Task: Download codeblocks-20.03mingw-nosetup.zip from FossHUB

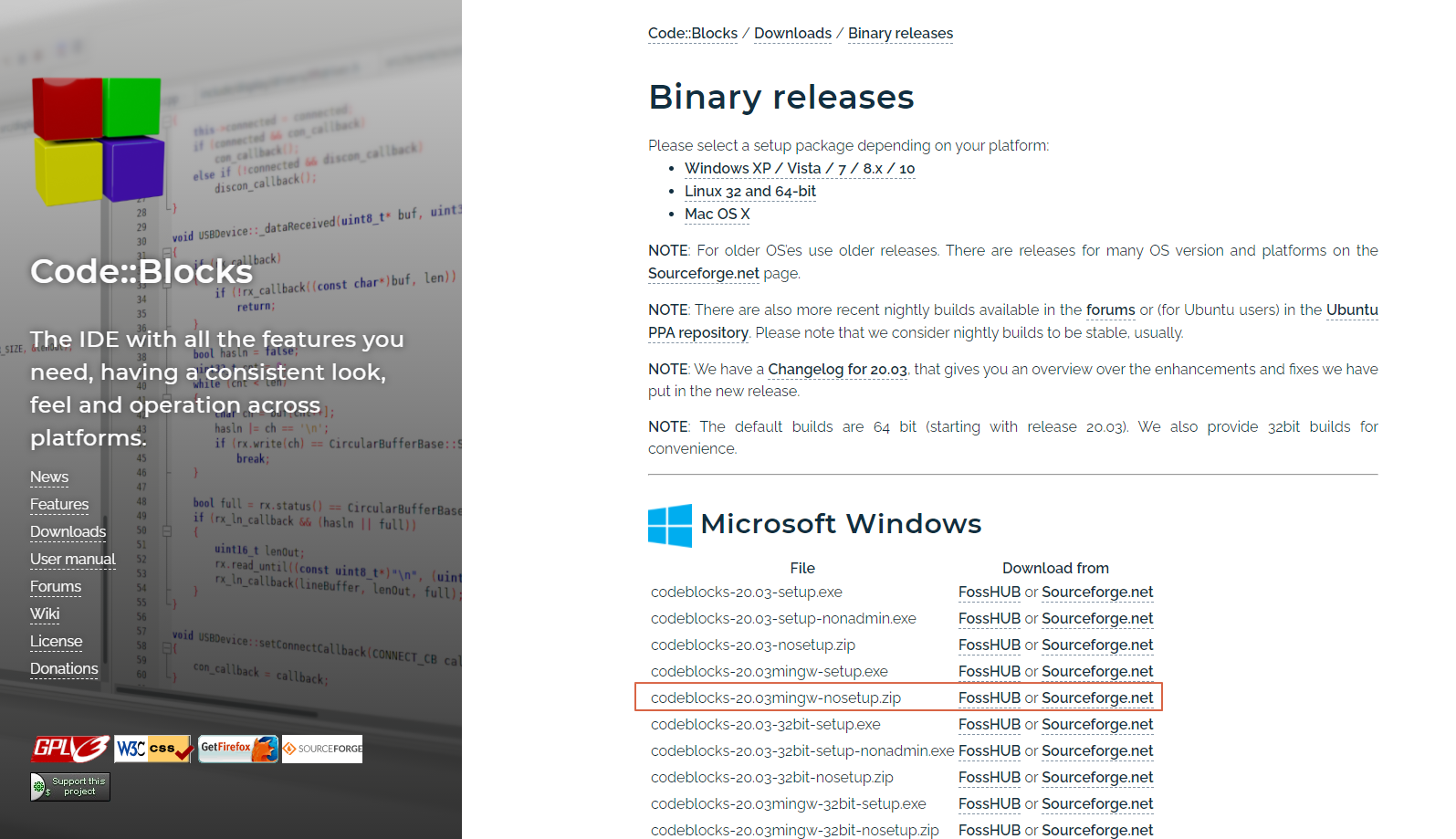Action: coord(990,698)
